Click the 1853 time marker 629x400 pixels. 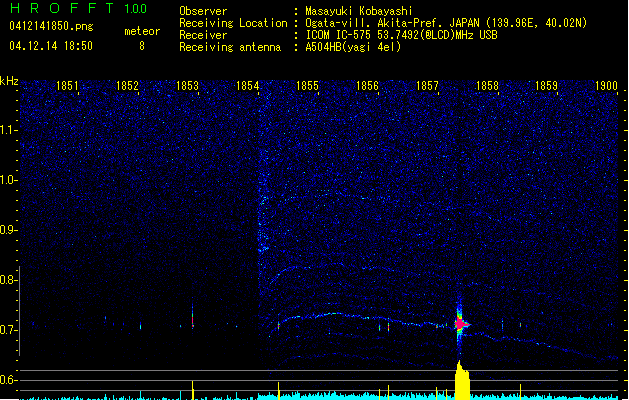pos(187,86)
